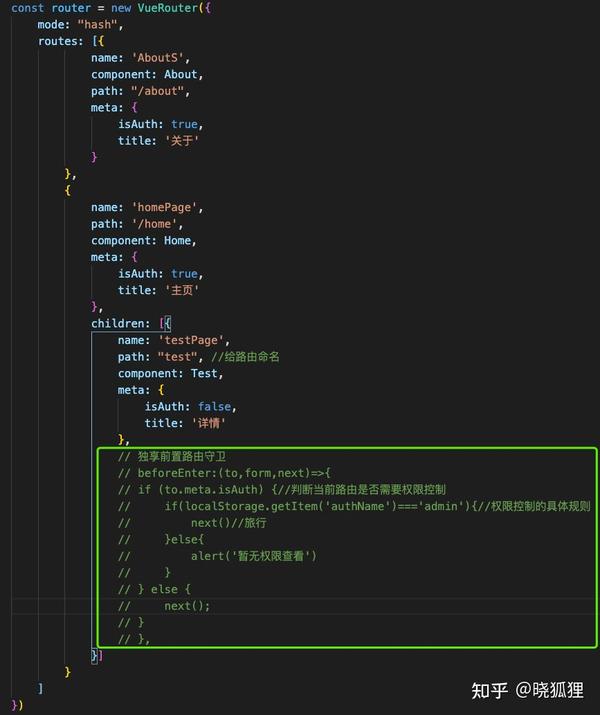Click the title '主页' string

181,290
